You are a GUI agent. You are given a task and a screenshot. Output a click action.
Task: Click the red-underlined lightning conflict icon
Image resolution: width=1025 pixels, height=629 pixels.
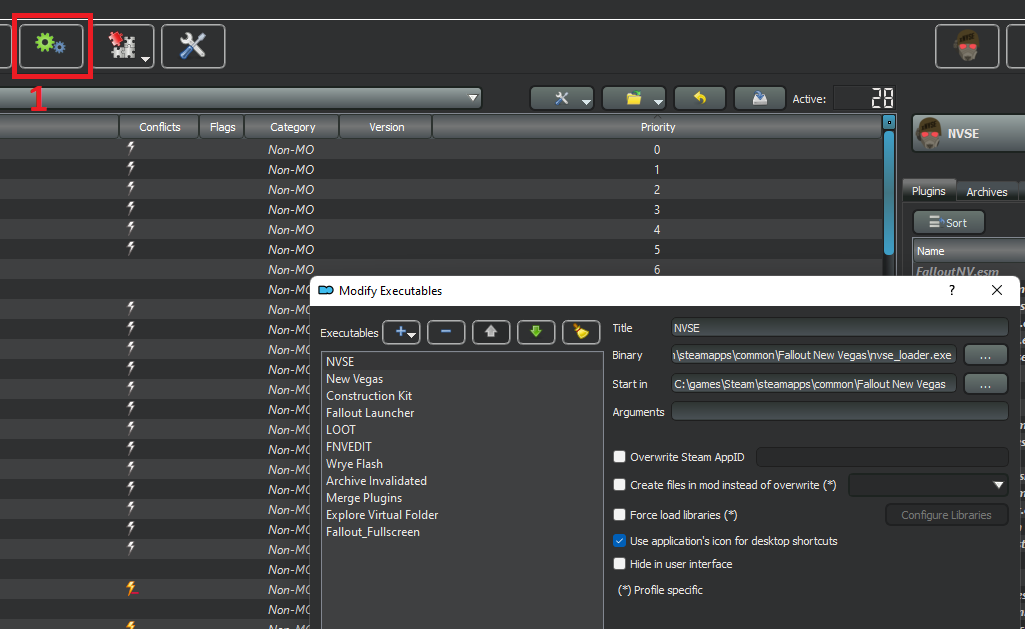[132, 589]
